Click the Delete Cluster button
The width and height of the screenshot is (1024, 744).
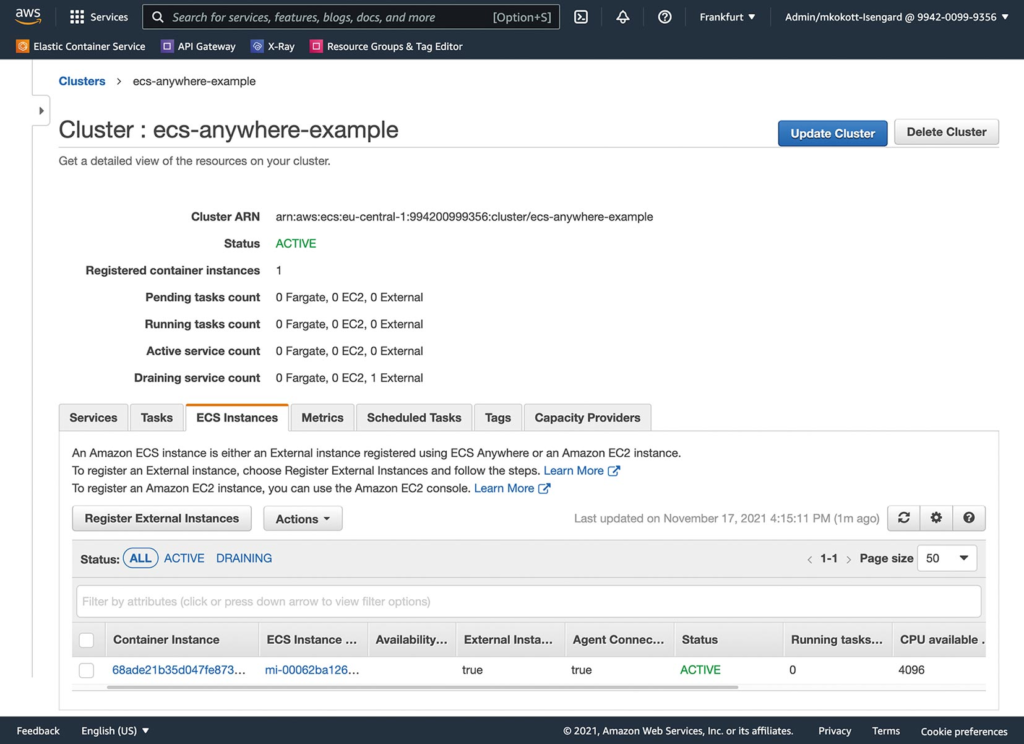[x=946, y=132]
